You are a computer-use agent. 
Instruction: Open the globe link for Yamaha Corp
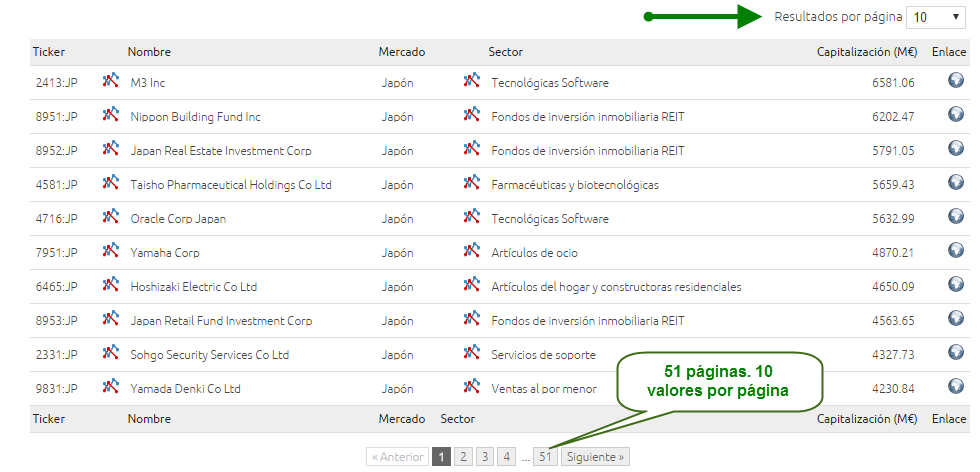click(x=956, y=249)
